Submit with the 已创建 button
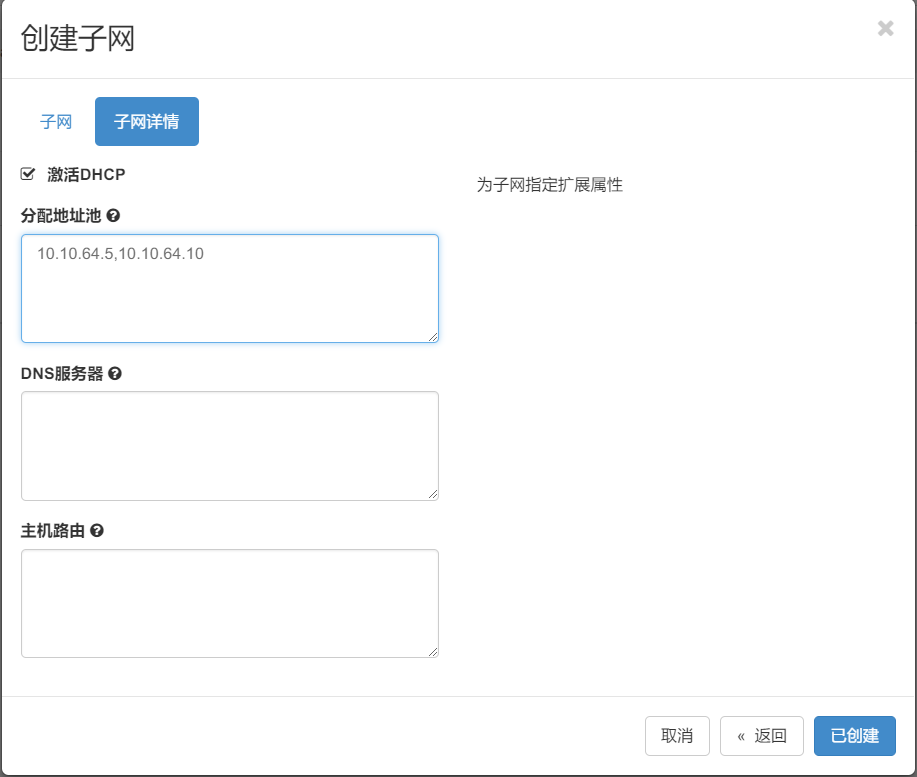The height and width of the screenshot is (777, 917). pos(854,735)
